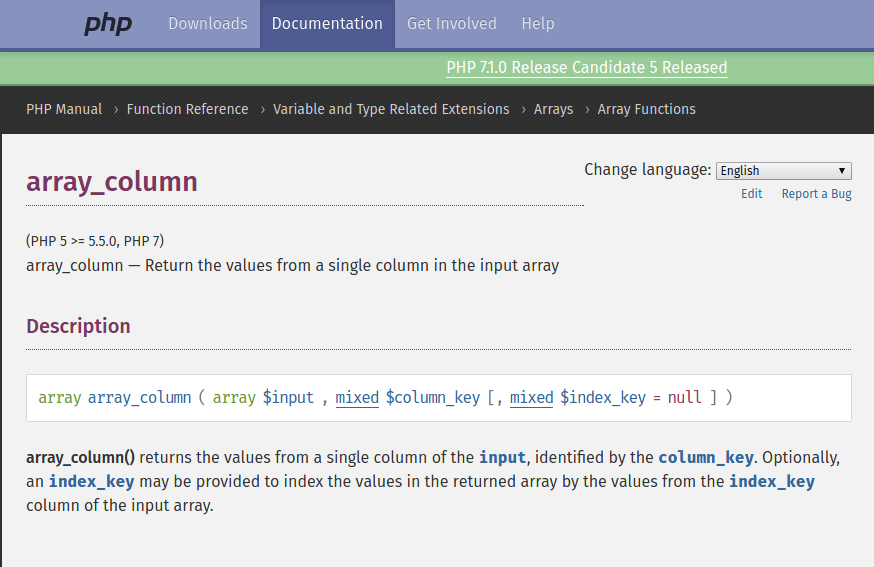Image resolution: width=874 pixels, height=567 pixels.
Task: Click the $index_key parameter in the signature
Action: pos(603,398)
